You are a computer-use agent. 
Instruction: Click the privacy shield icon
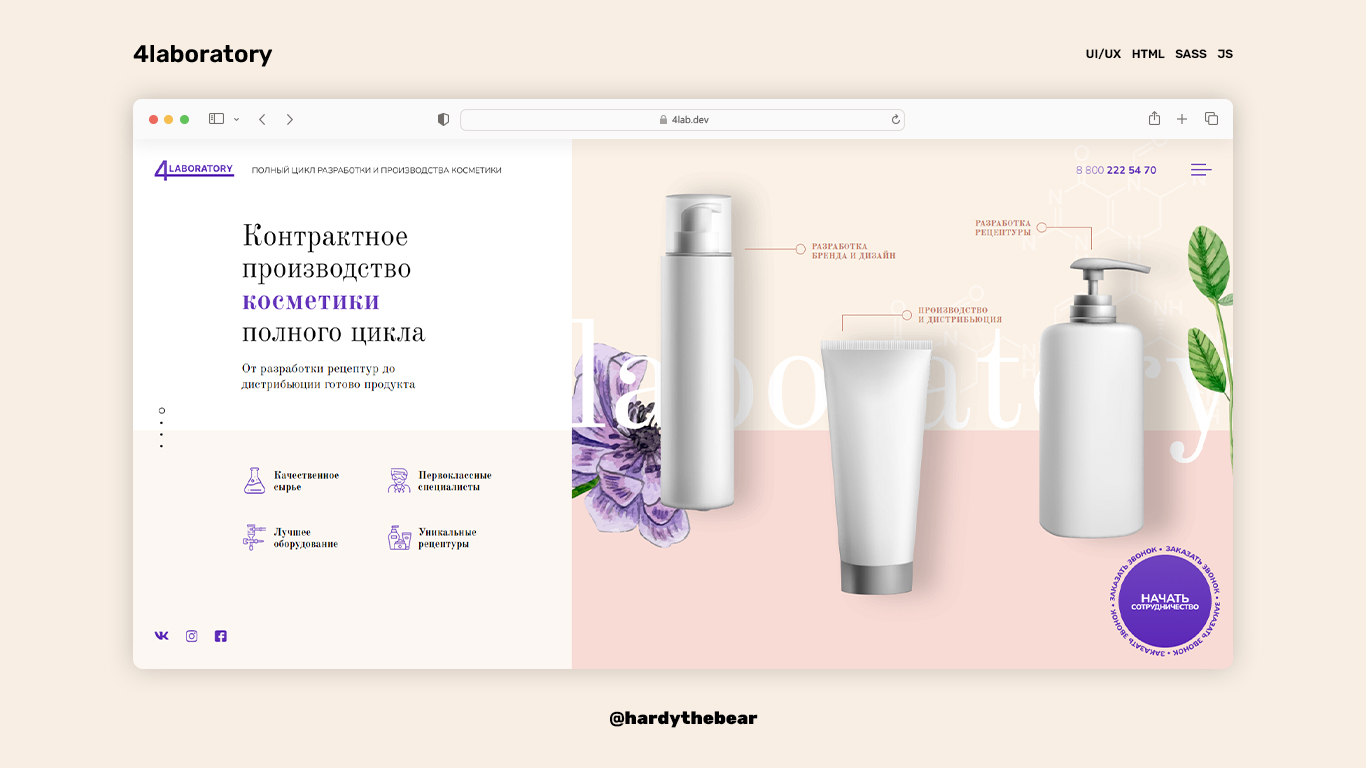click(443, 119)
